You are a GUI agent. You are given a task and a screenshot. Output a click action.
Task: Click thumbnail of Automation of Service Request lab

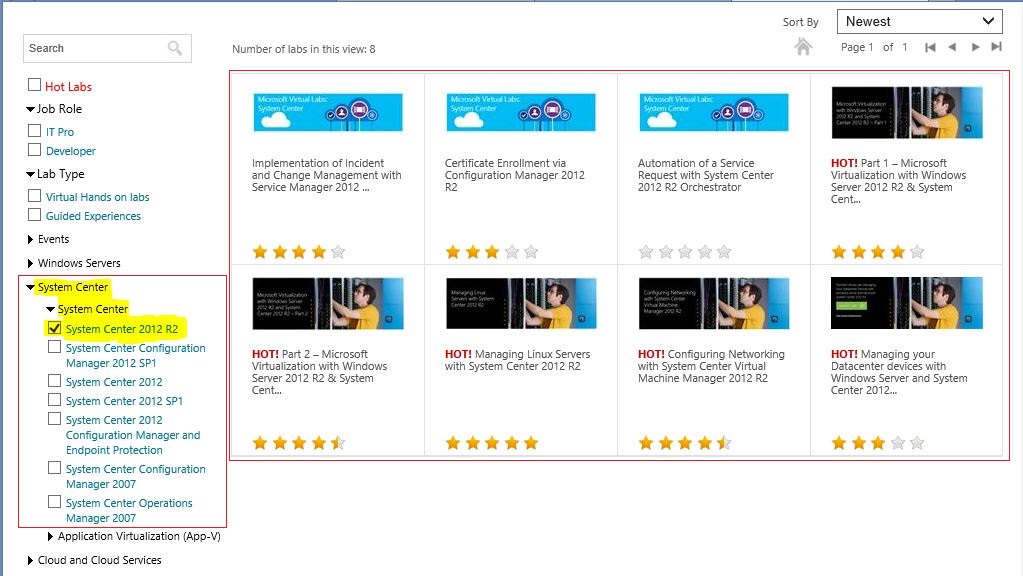[714, 112]
